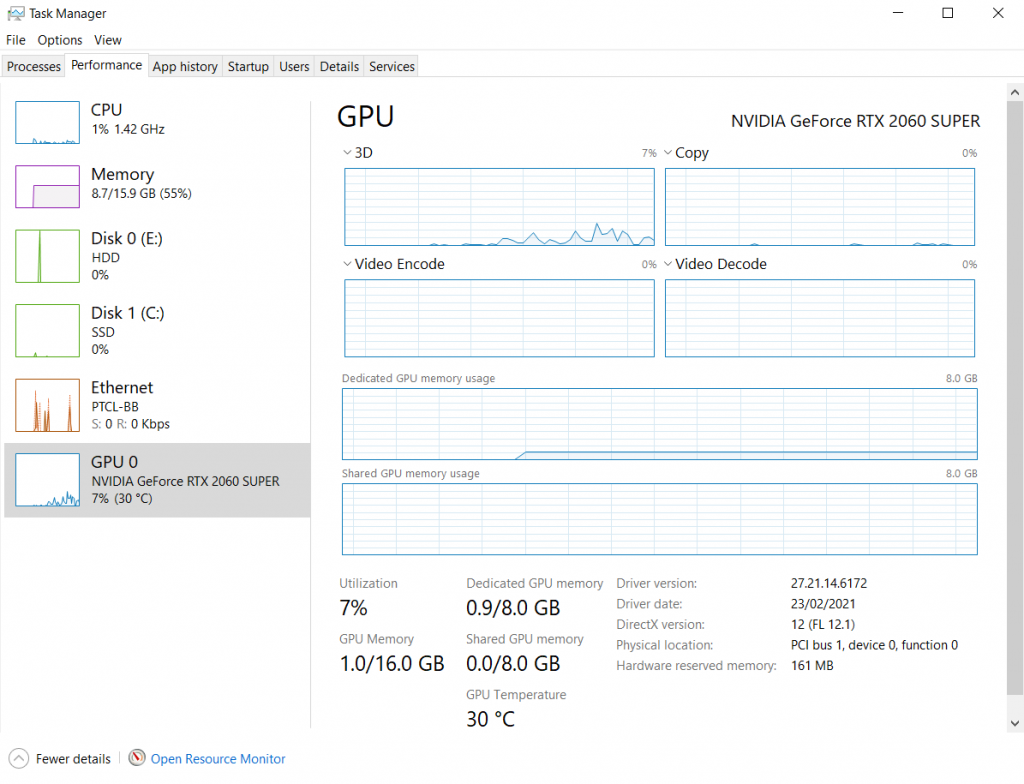1024x784 pixels.
Task: Select the CPU usage graph thumbnail
Action: pyautogui.click(x=47, y=122)
